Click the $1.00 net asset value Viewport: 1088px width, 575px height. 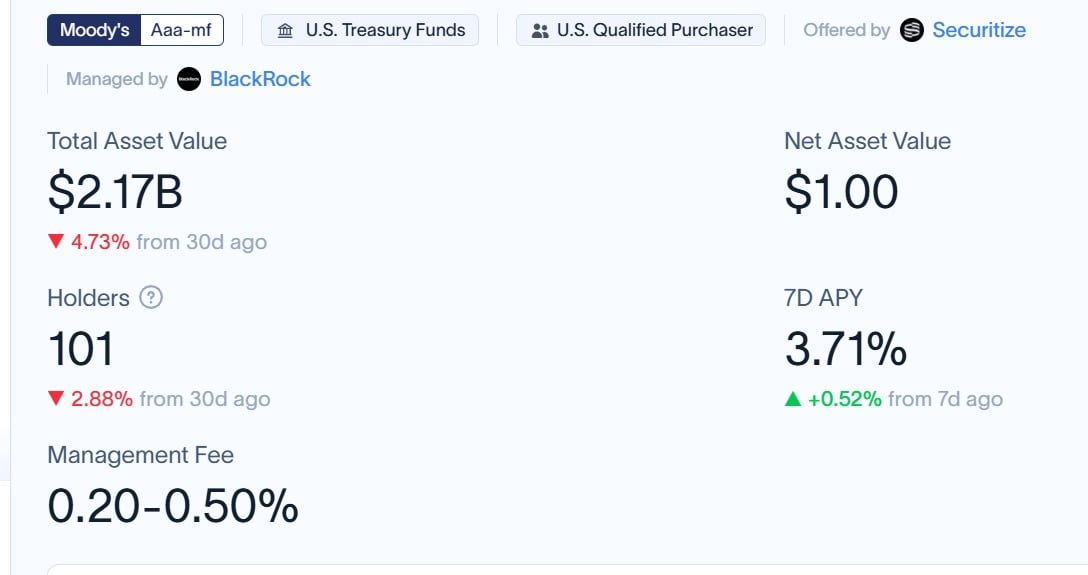coord(842,191)
